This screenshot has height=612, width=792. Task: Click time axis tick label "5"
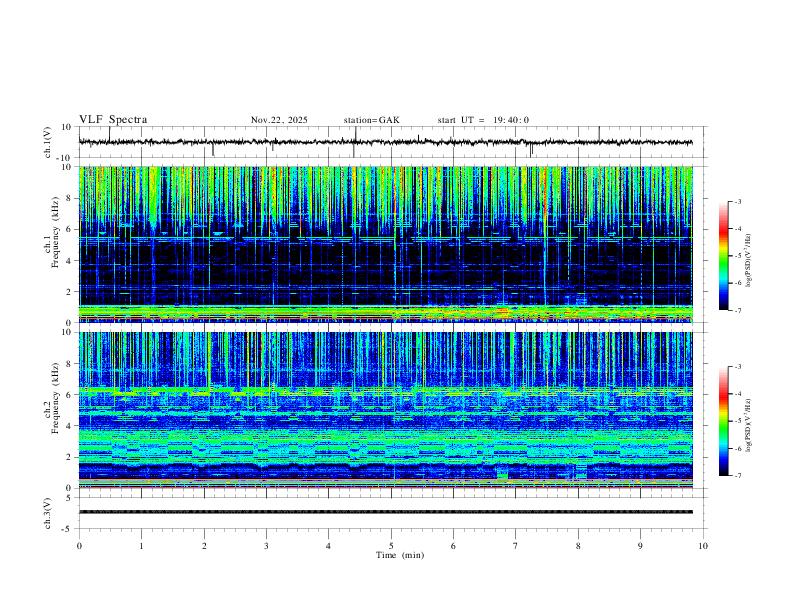[x=391, y=546]
